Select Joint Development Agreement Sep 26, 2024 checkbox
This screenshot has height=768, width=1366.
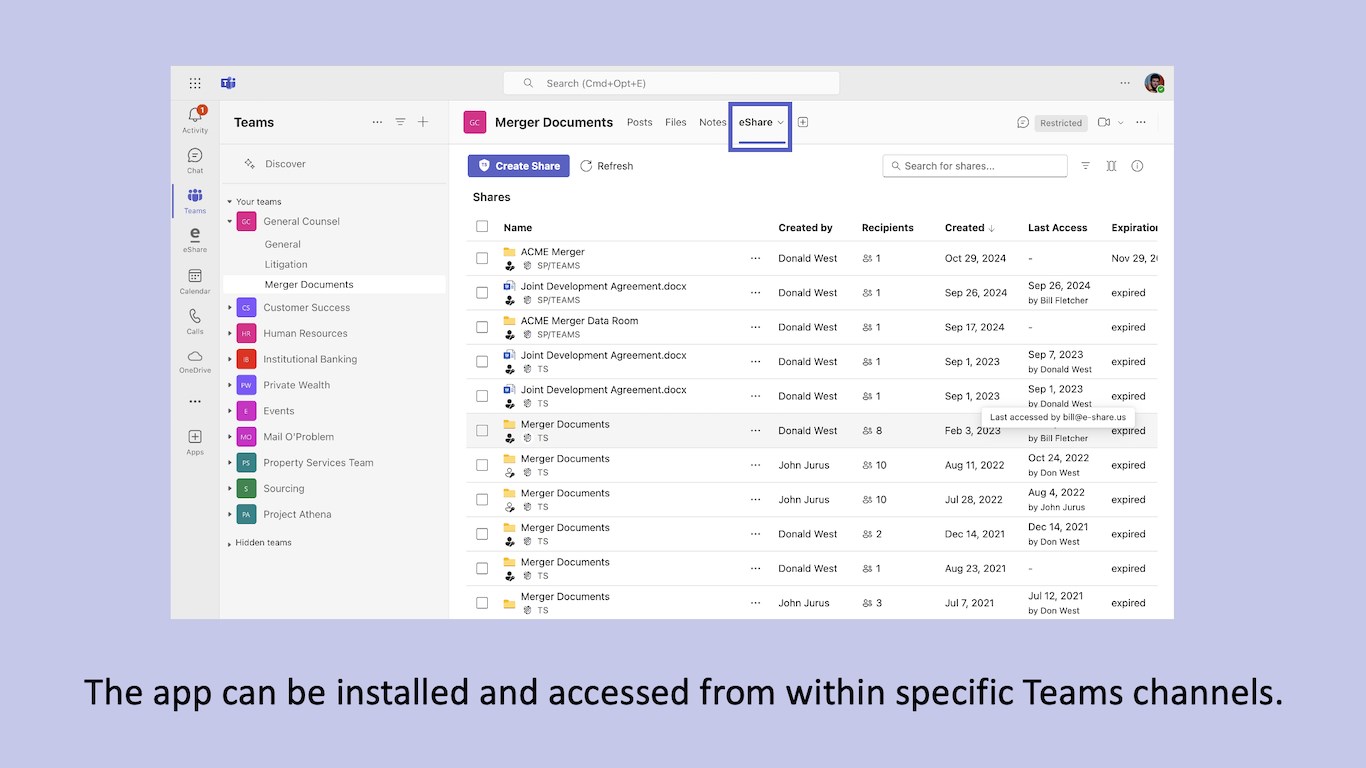coord(482,293)
